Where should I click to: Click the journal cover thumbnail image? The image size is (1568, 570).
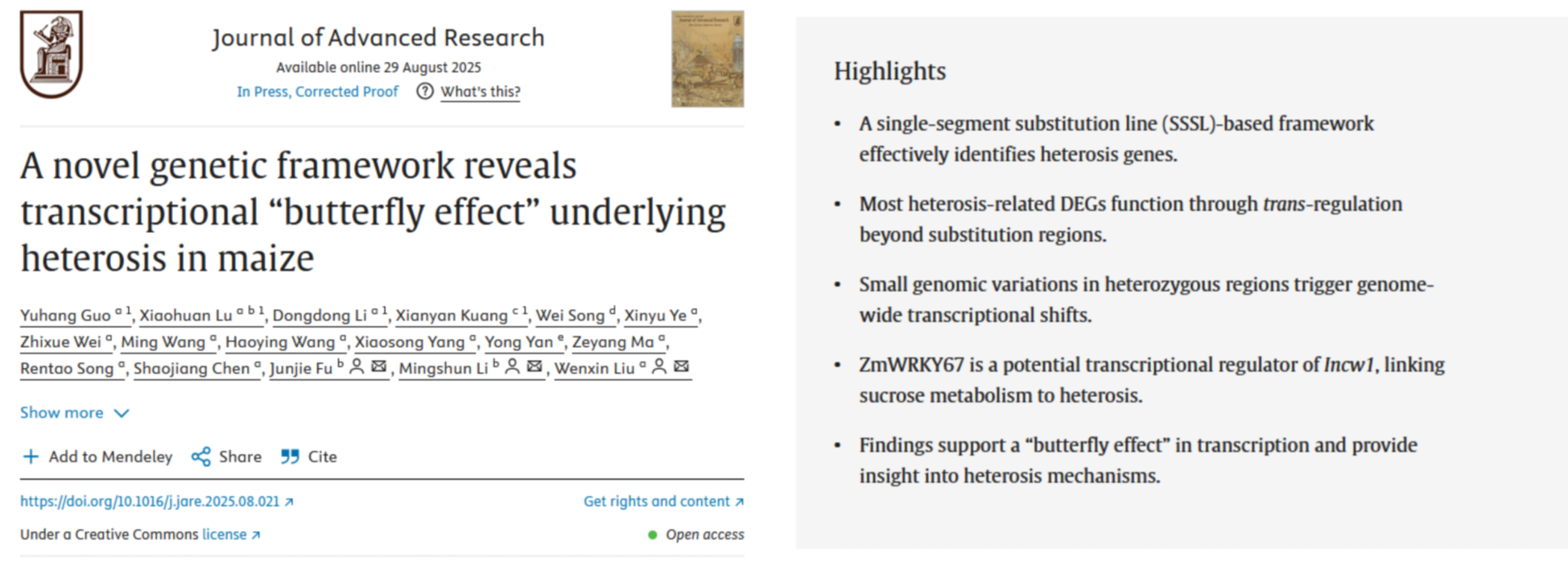[x=708, y=59]
